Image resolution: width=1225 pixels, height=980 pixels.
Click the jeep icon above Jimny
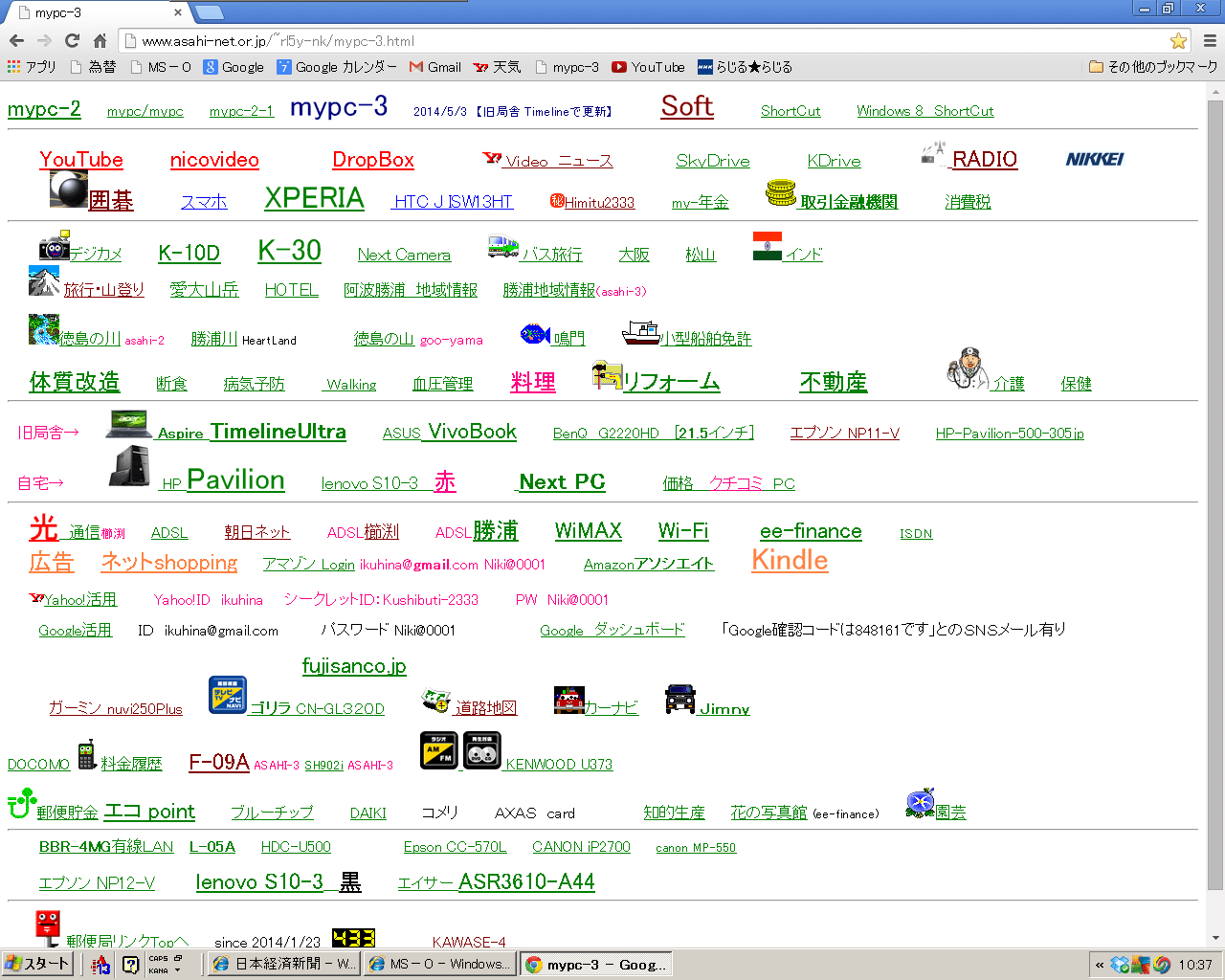pyautogui.click(x=679, y=699)
